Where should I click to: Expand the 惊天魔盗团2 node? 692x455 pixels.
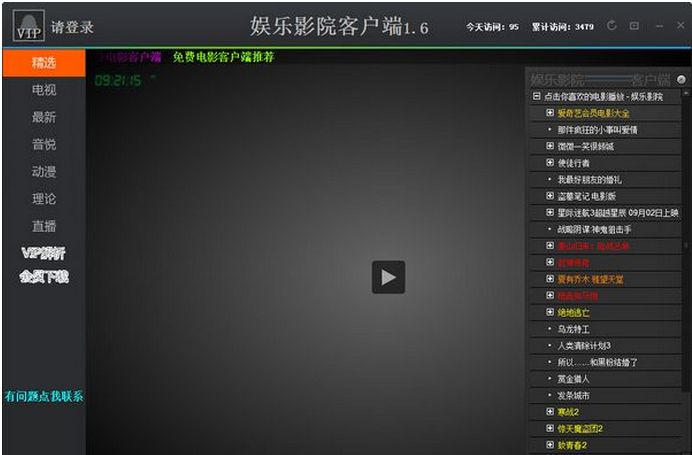tap(550, 429)
